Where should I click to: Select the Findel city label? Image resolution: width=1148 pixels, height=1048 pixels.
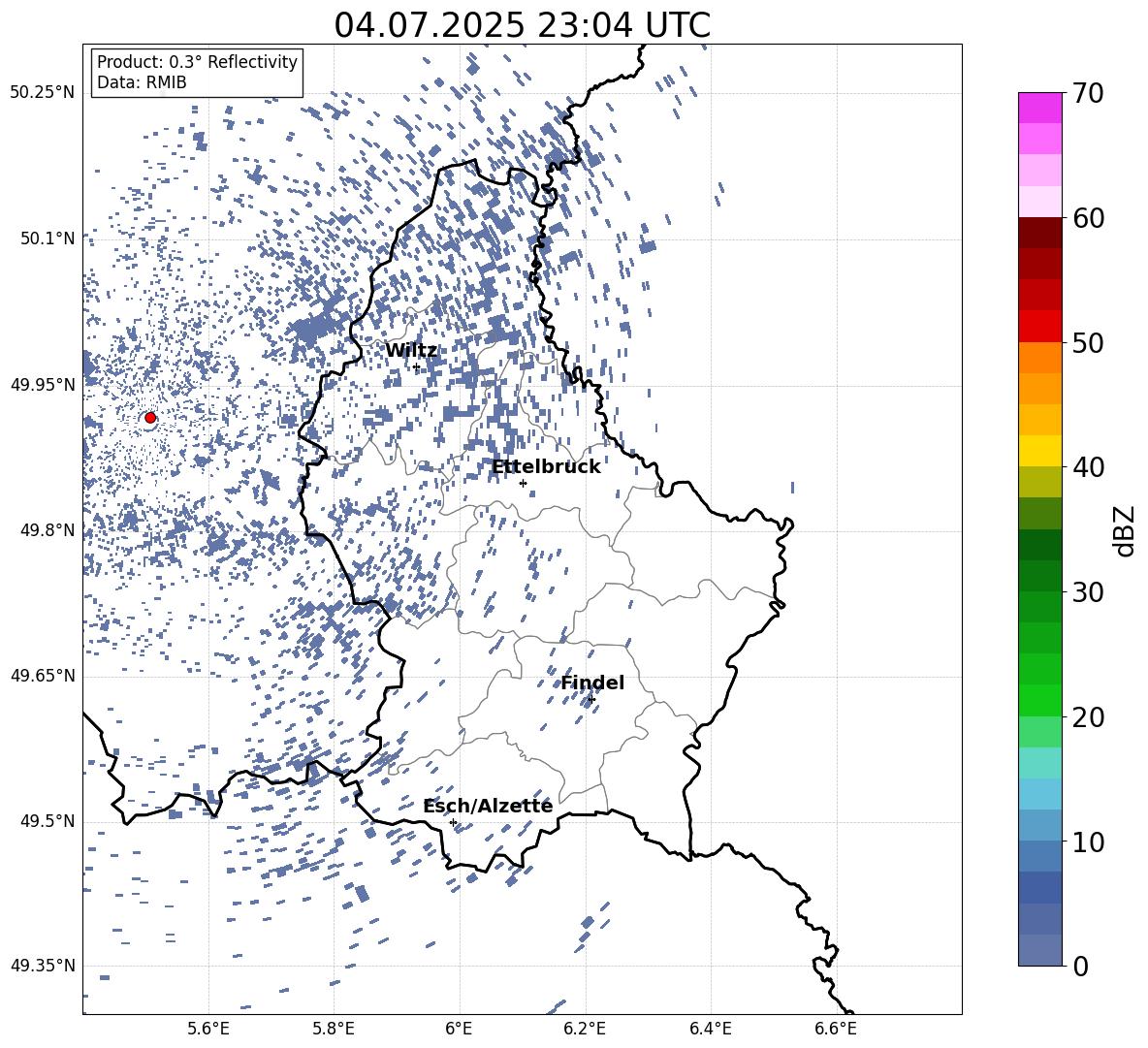tap(592, 683)
